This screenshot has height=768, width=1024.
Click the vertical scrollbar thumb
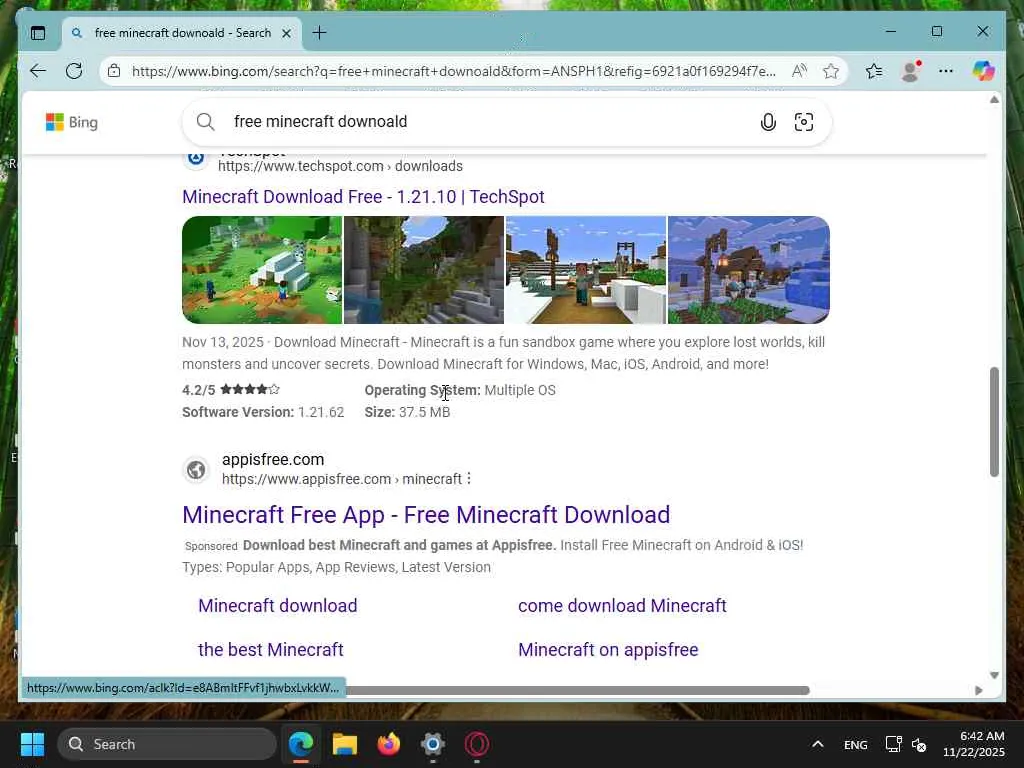coord(994,421)
